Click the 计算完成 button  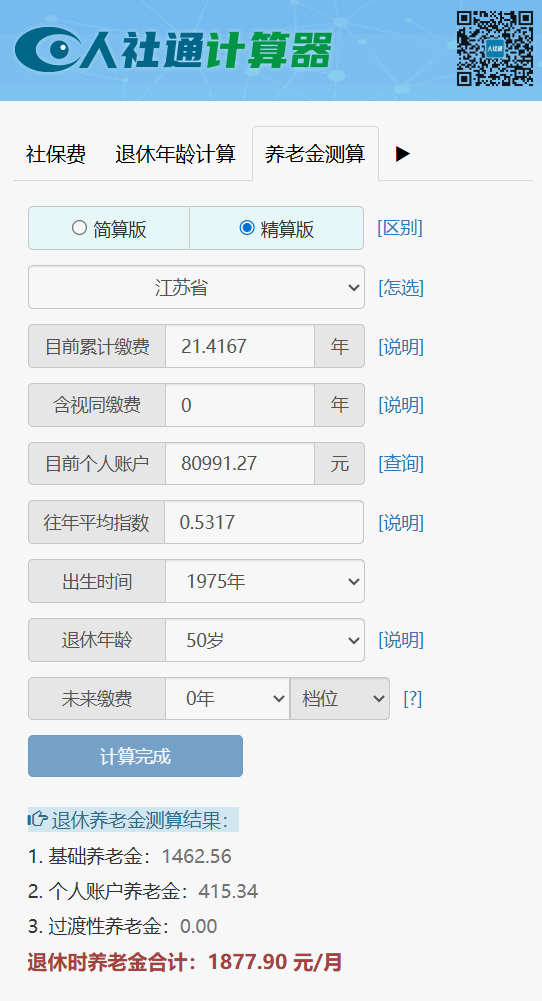pyautogui.click(x=135, y=756)
